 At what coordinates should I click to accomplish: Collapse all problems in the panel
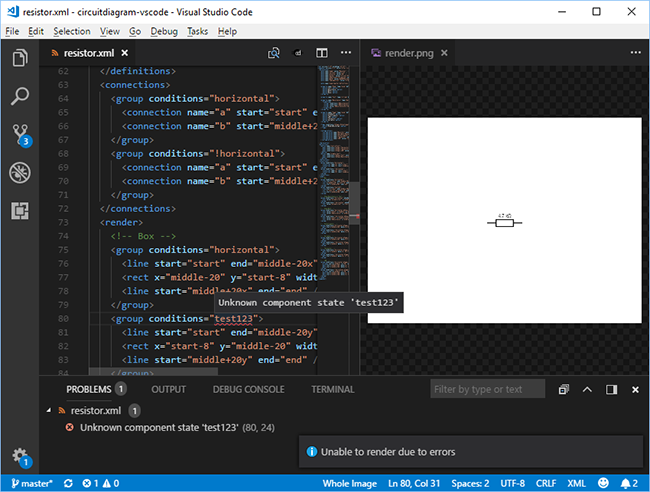tap(563, 389)
